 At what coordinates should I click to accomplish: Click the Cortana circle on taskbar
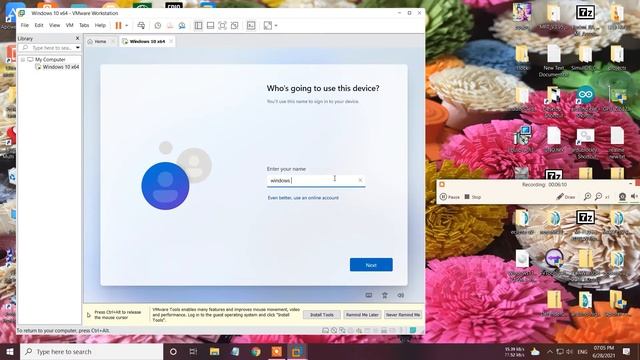[x=173, y=351]
